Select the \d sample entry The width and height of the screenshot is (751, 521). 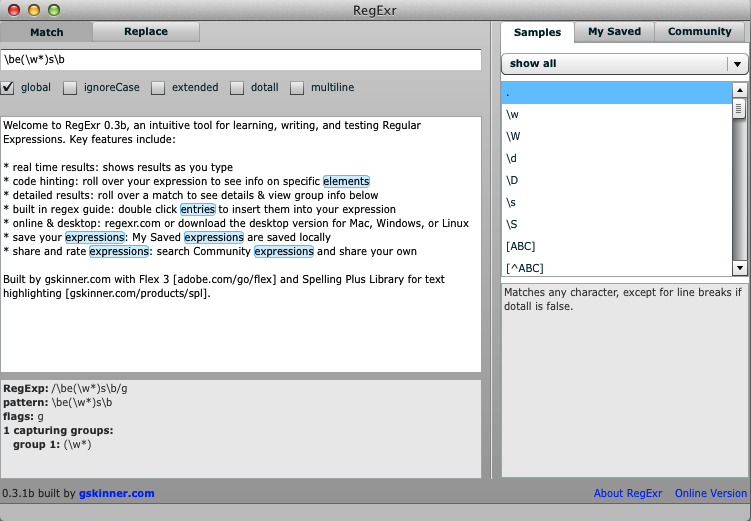(617, 159)
